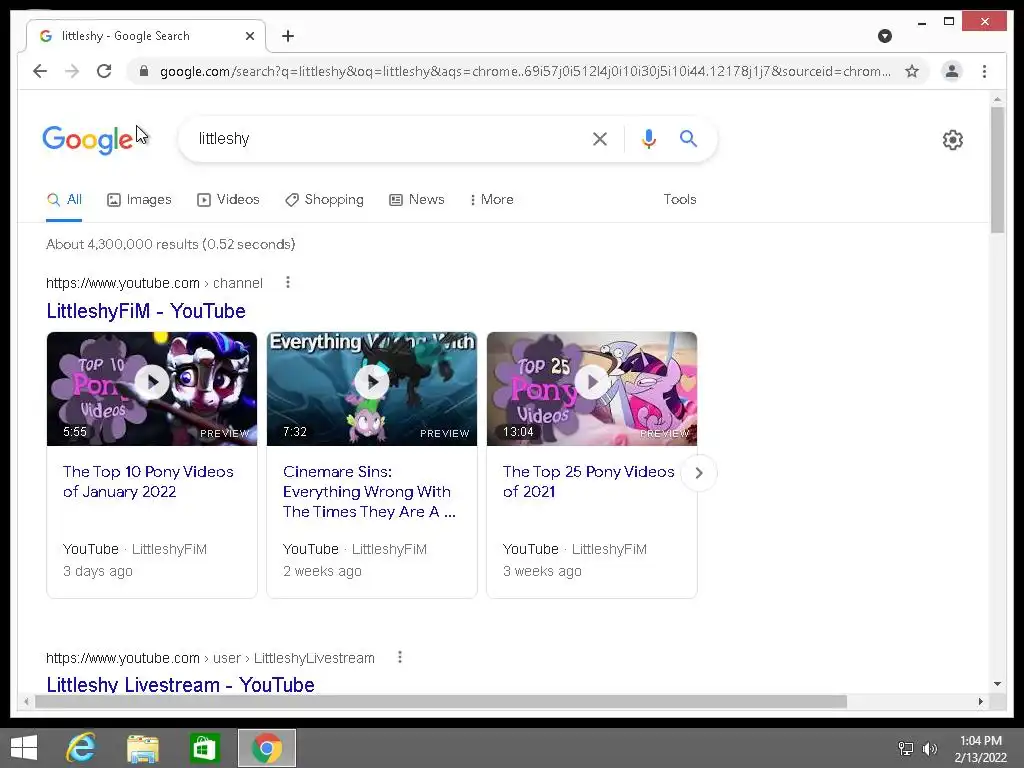Click the browser forward arrow
Image resolution: width=1024 pixels, height=768 pixels.
(72, 71)
